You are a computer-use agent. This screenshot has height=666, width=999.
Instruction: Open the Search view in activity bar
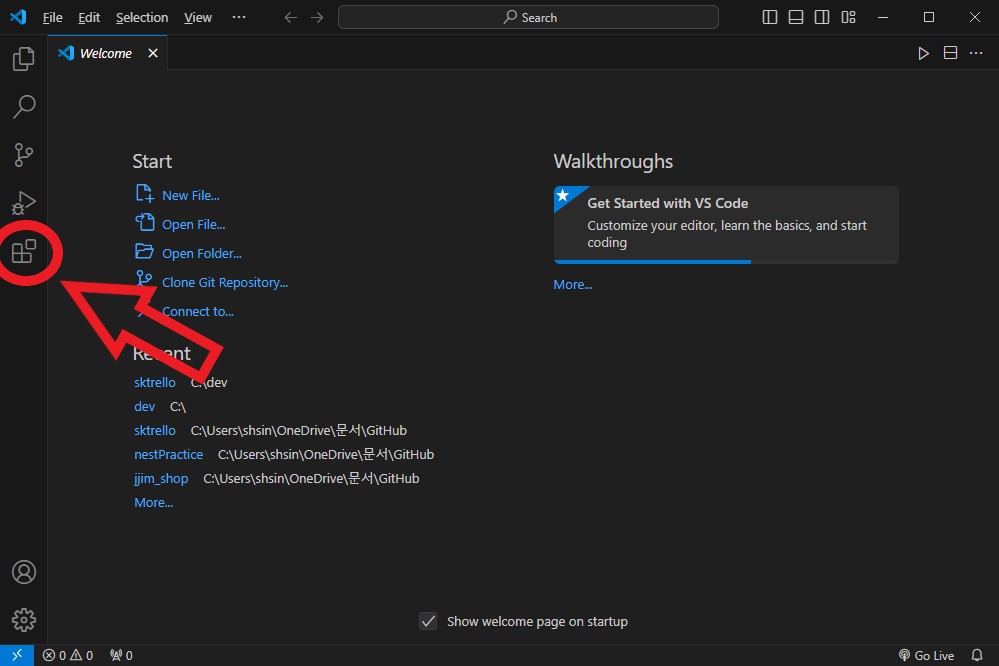(x=24, y=106)
